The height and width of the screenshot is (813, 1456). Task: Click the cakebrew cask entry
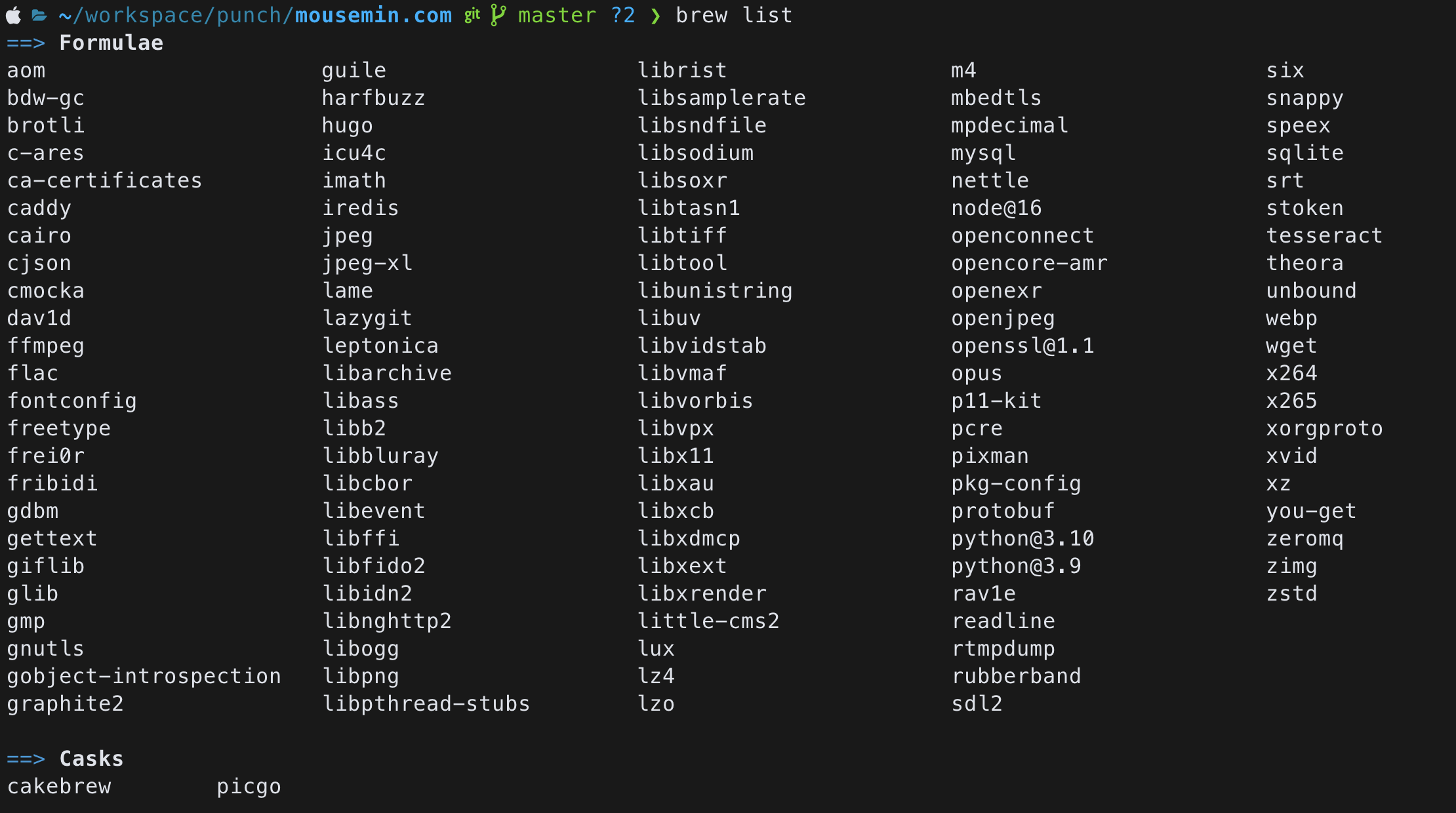pyautogui.click(x=59, y=786)
